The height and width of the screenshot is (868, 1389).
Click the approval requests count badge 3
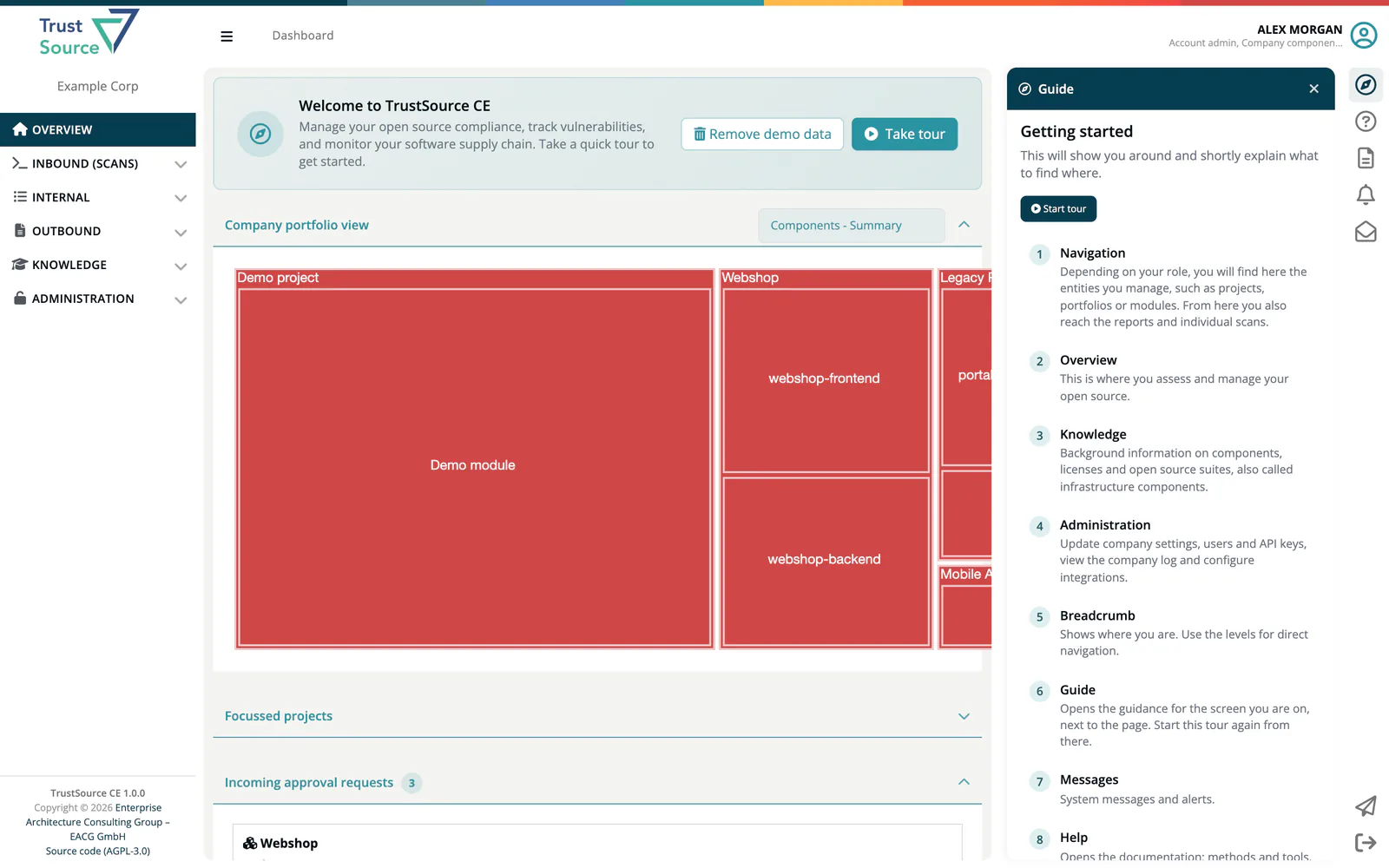point(411,783)
